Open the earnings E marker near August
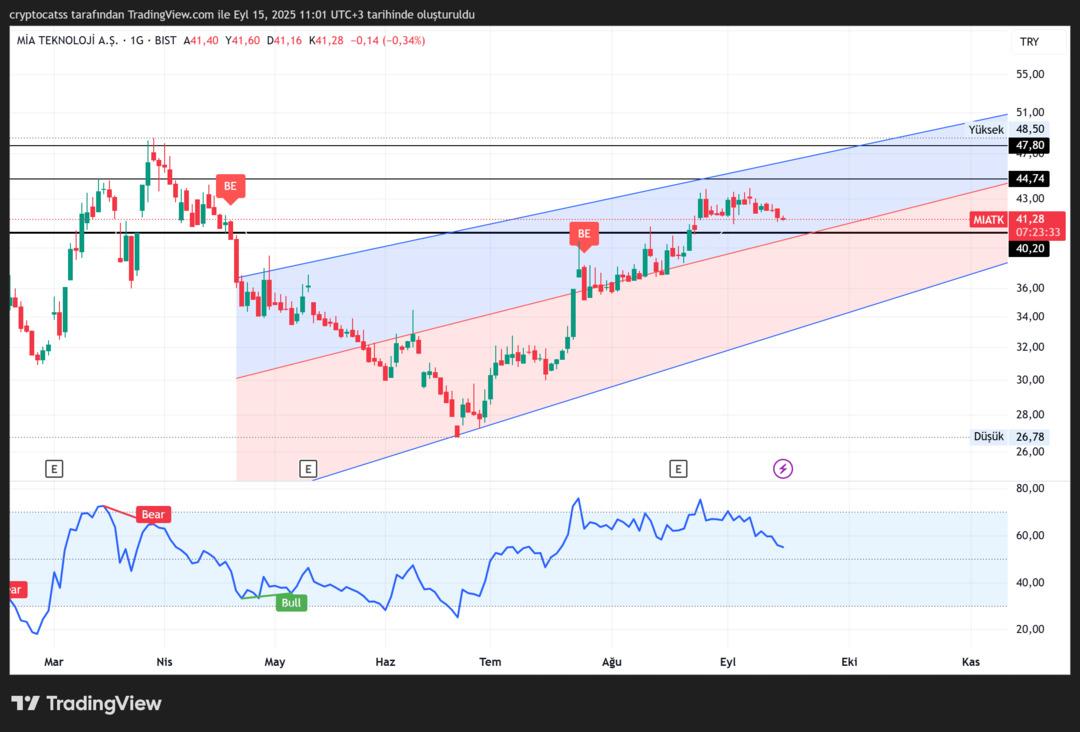 pos(678,469)
